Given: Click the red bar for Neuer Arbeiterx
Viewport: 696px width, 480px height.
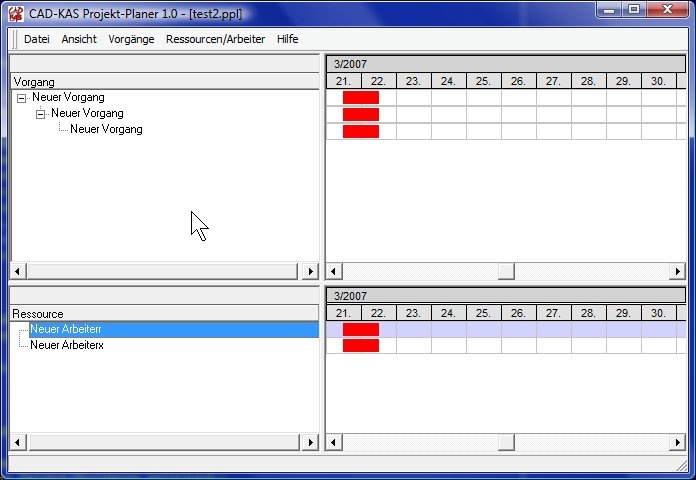Looking at the screenshot, I should [361, 345].
